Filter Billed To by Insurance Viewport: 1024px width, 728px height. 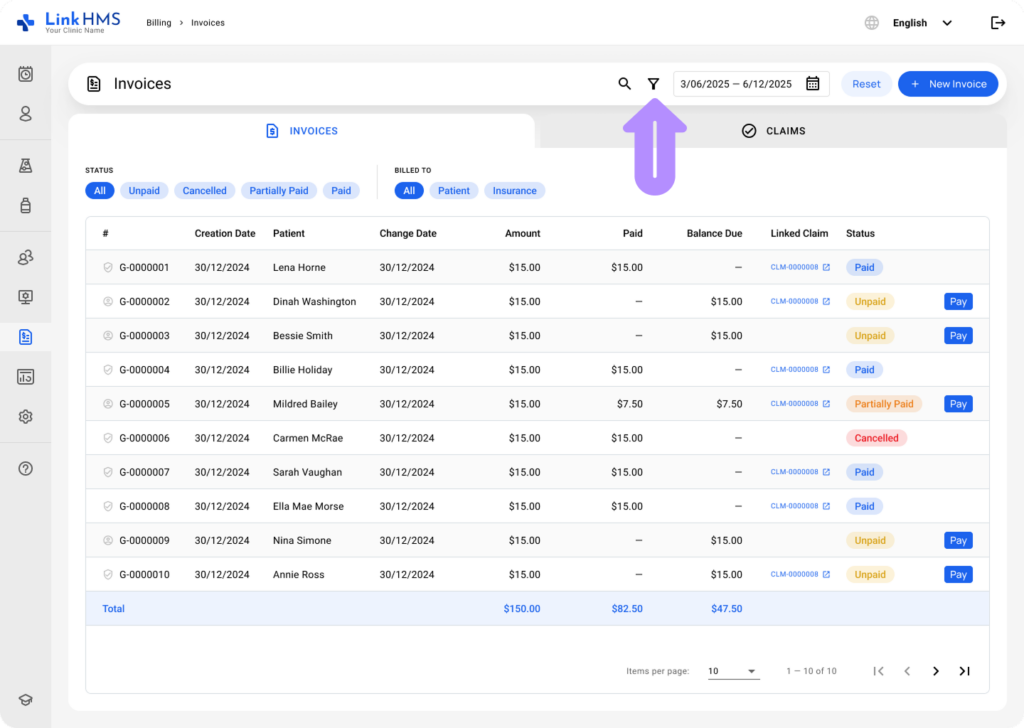(x=515, y=191)
